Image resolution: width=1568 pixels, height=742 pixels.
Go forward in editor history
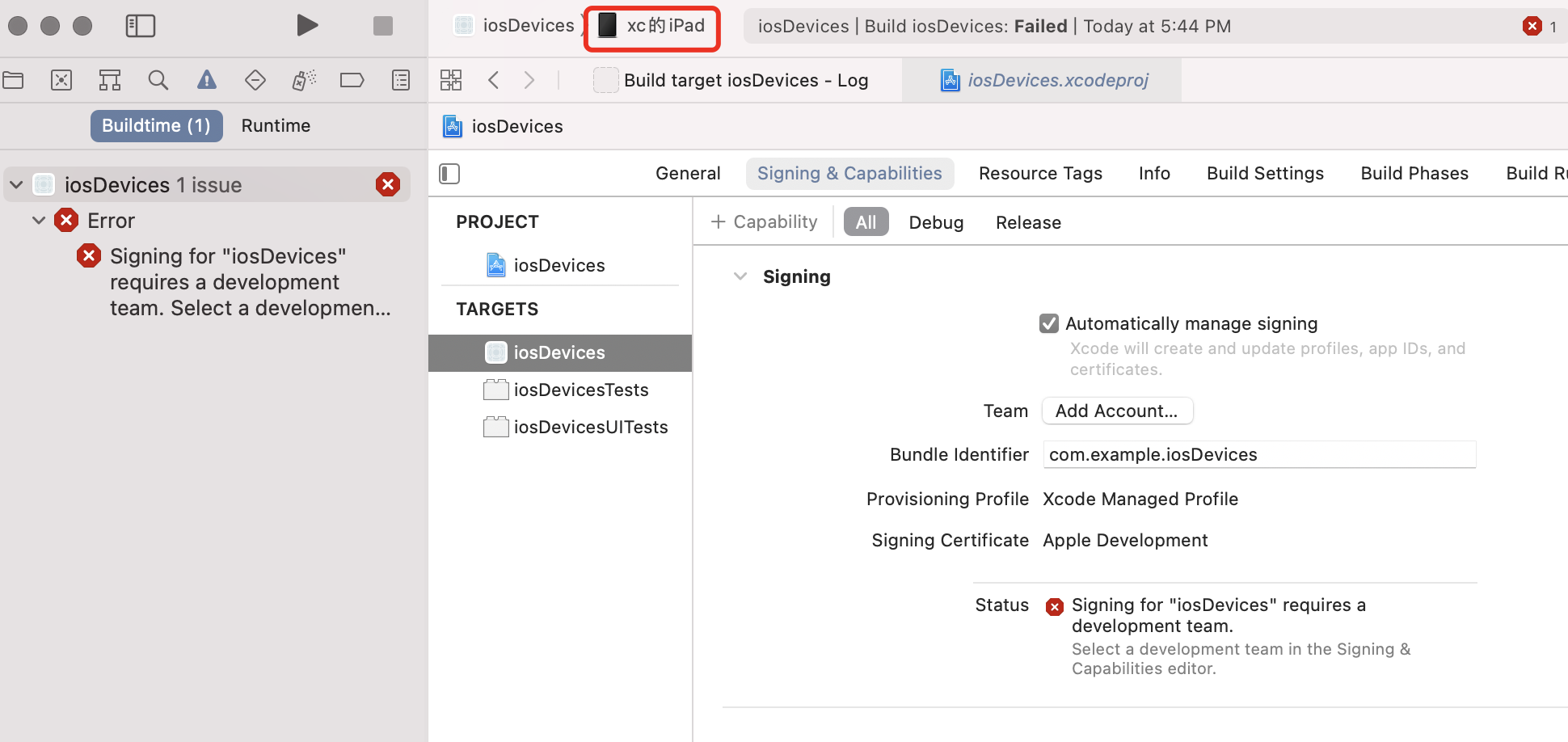529,80
